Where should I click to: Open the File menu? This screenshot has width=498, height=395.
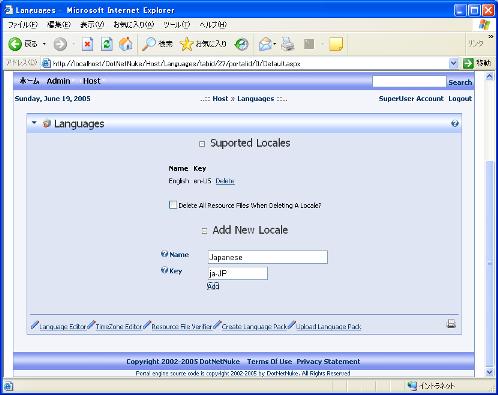click(23, 25)
